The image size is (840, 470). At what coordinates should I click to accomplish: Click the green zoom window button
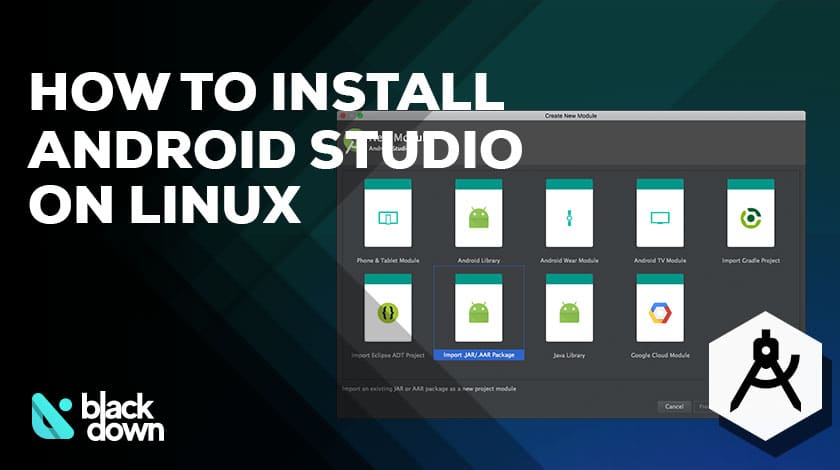[359, 117]
